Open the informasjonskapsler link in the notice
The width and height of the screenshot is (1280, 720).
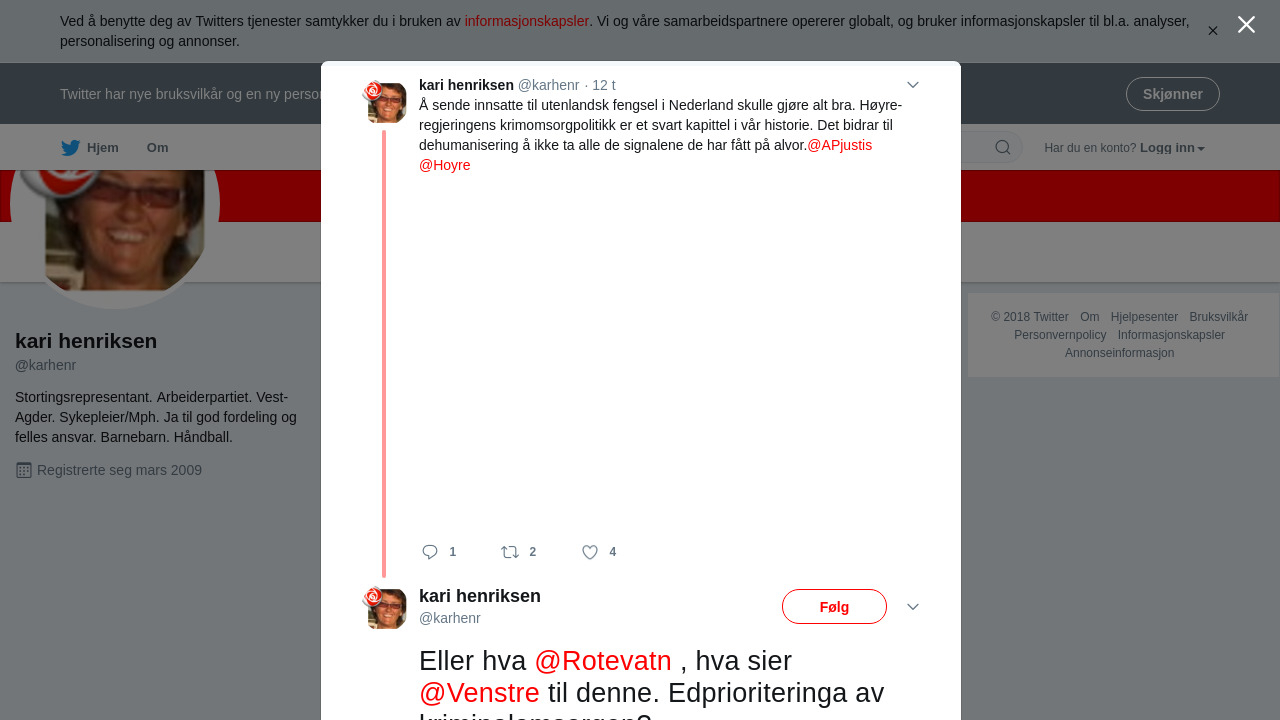point(527,21)
